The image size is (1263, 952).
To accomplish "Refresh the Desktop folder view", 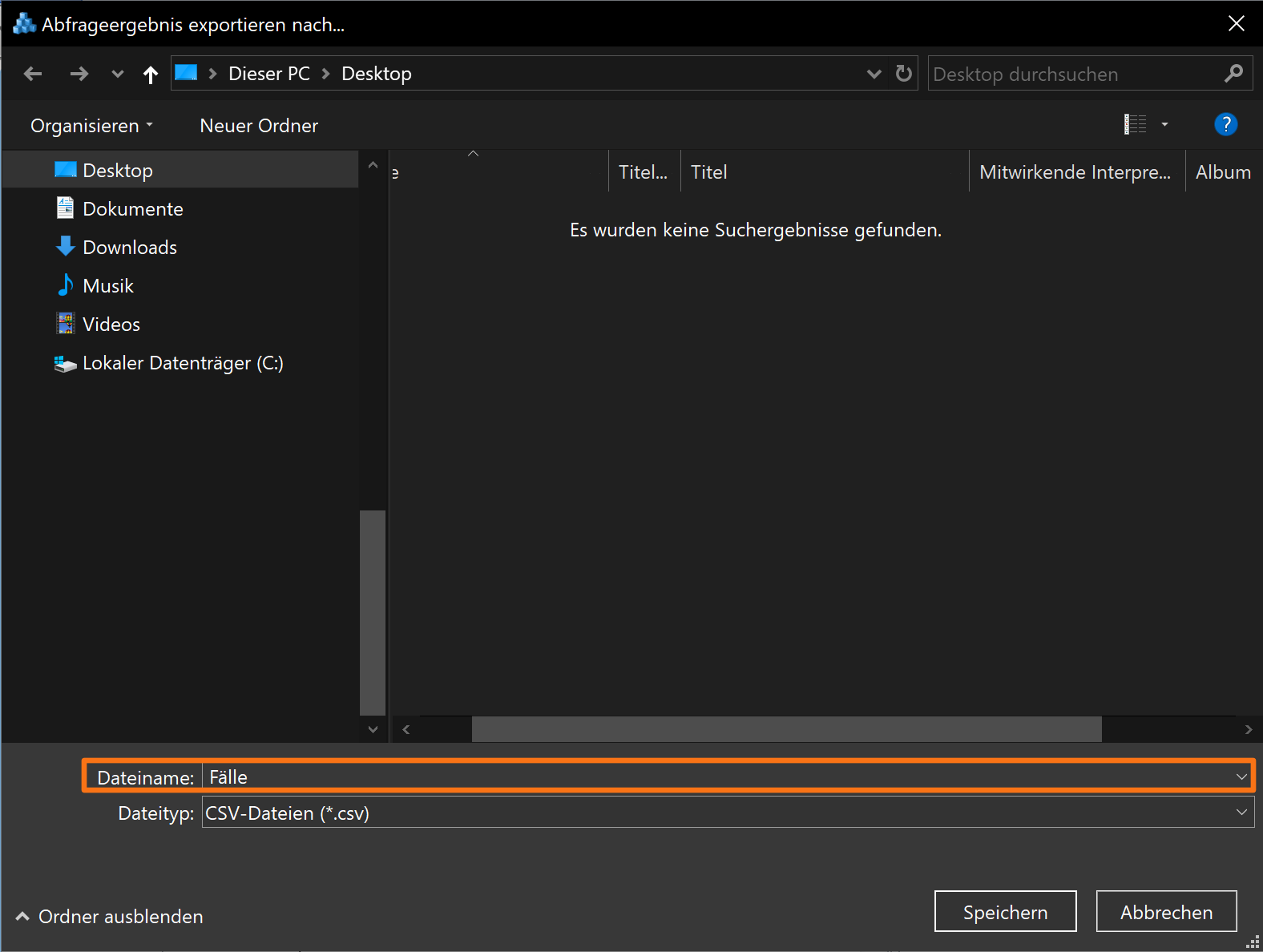I will point(903,74).
